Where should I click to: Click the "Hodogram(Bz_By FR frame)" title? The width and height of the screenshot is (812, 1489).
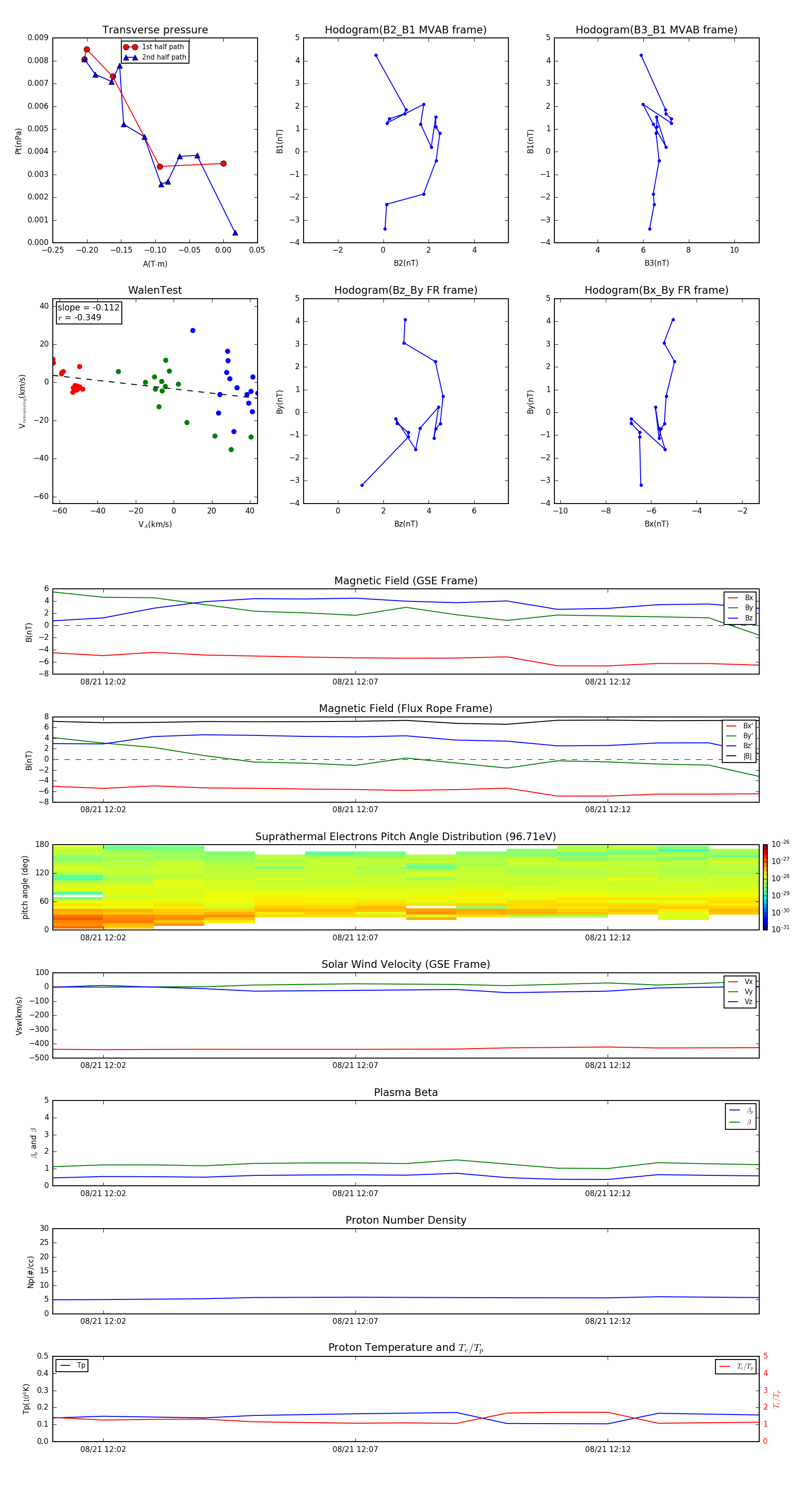click(406, 290)
